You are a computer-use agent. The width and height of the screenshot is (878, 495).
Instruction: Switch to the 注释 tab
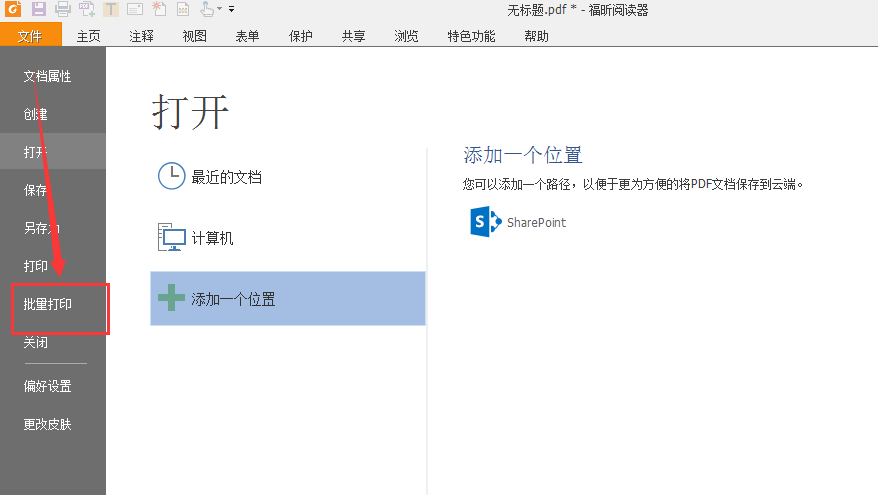click(141, 36)
